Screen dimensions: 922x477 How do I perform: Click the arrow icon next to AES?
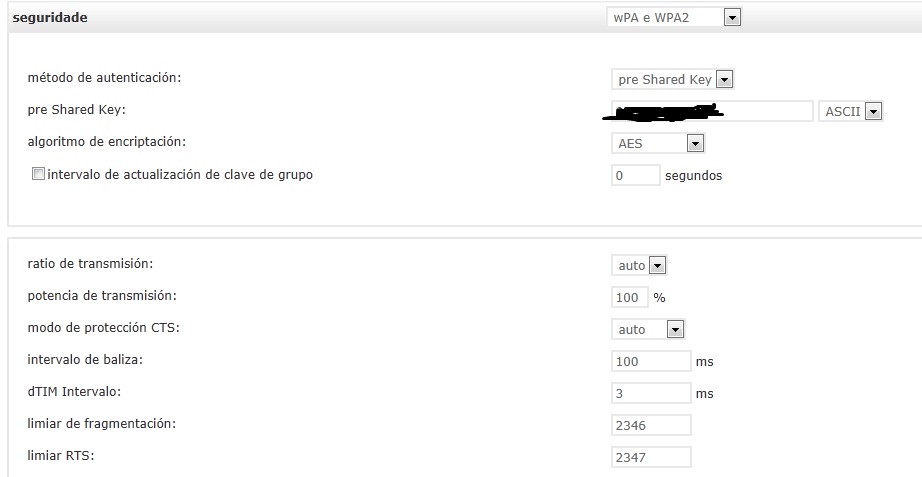[695, 144]
